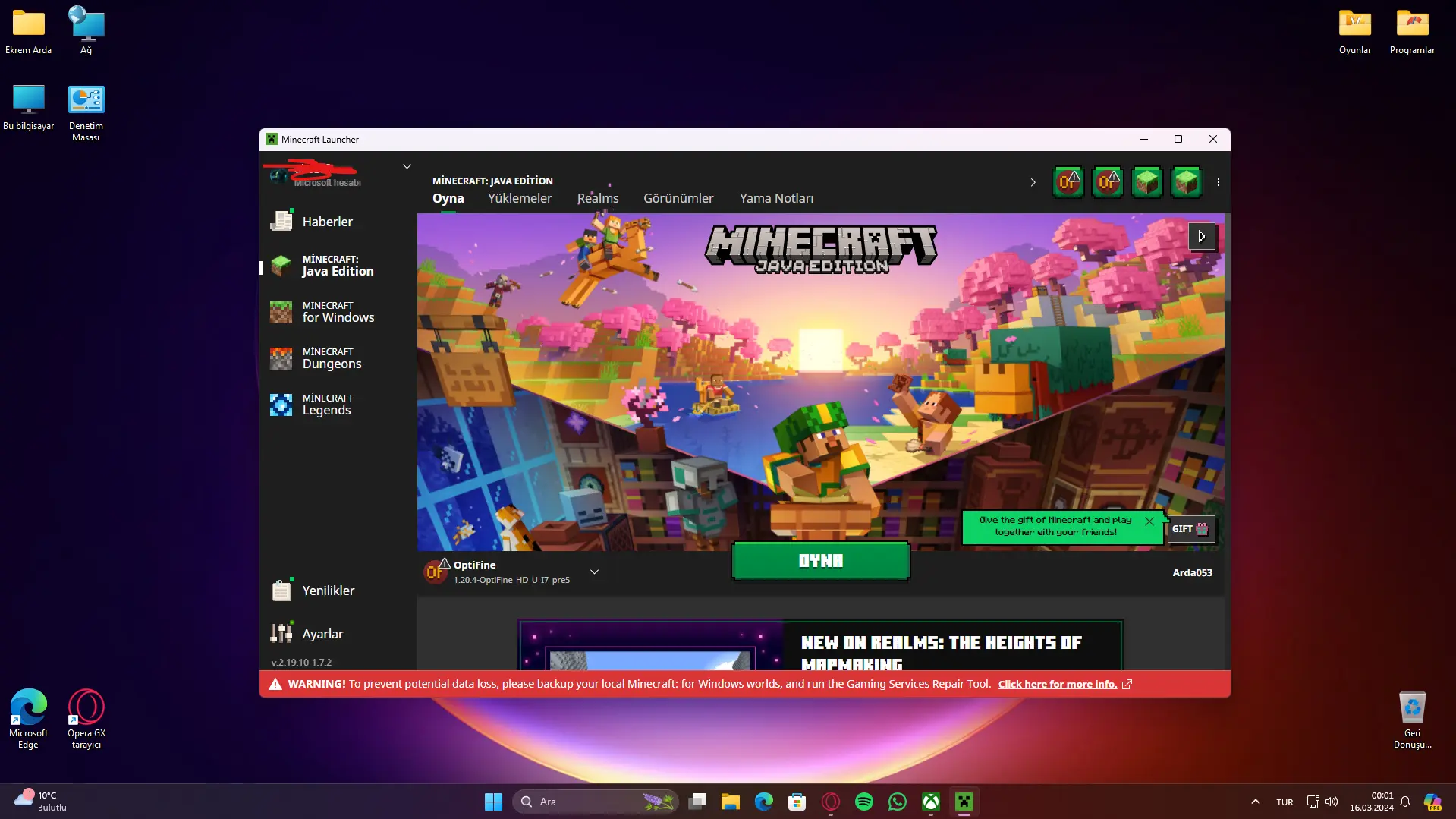Select the Oyunlar desktop folder
The height and width of the screenshot is (819, 1456).
click(x=1354, y=32)
